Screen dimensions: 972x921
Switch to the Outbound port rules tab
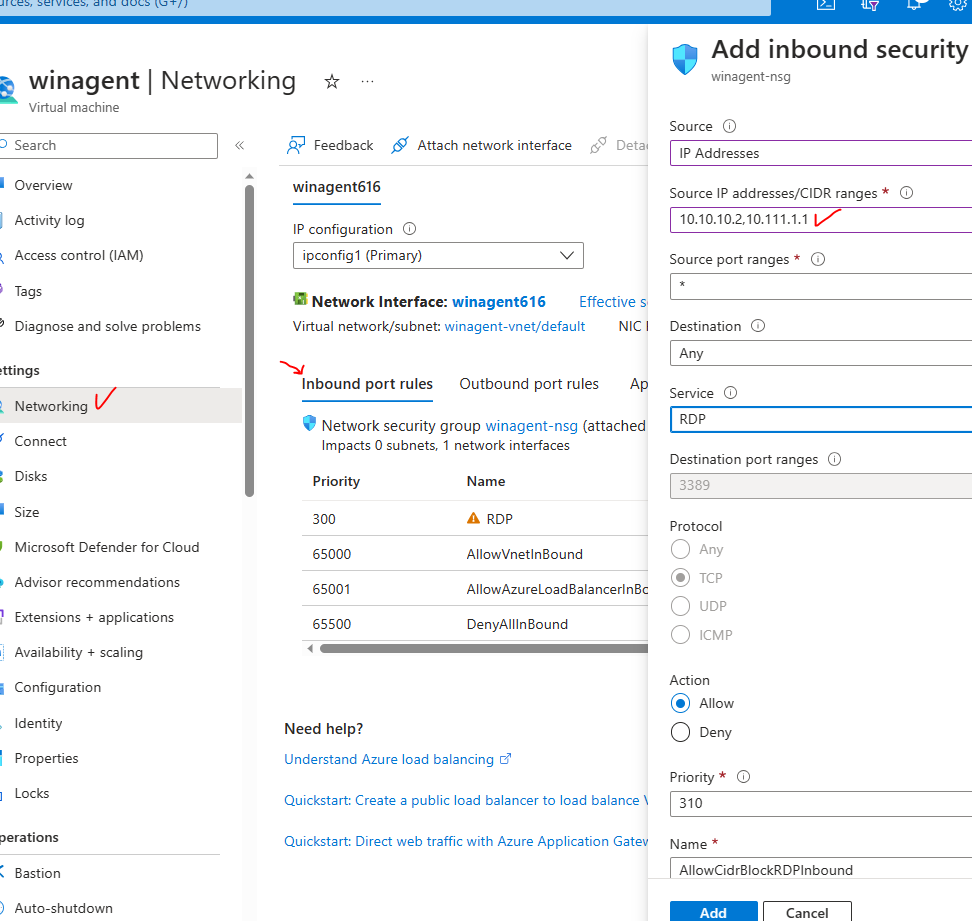pos(529,383)
